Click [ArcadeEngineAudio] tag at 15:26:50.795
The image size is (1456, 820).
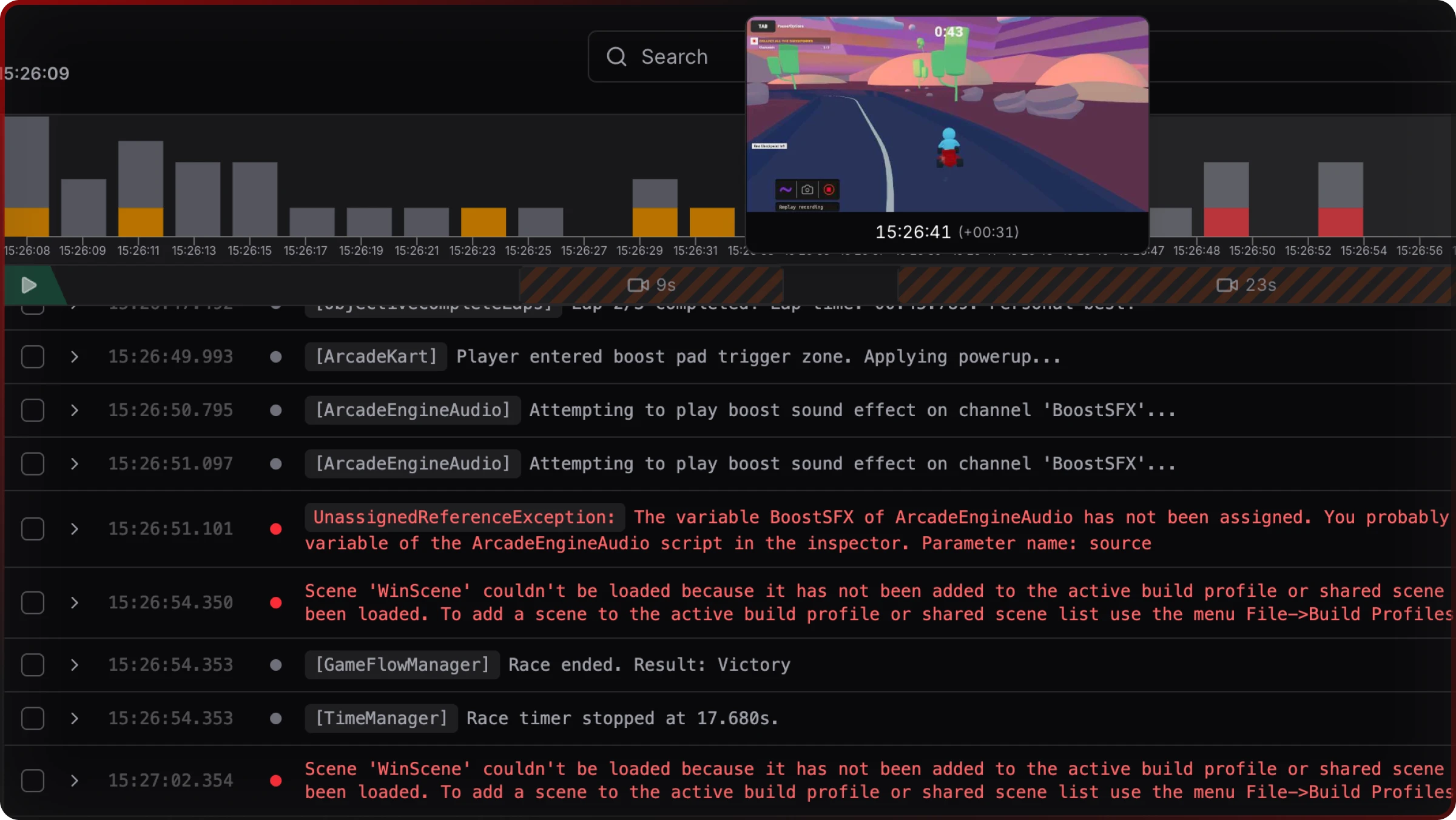[x=413, y=410]
